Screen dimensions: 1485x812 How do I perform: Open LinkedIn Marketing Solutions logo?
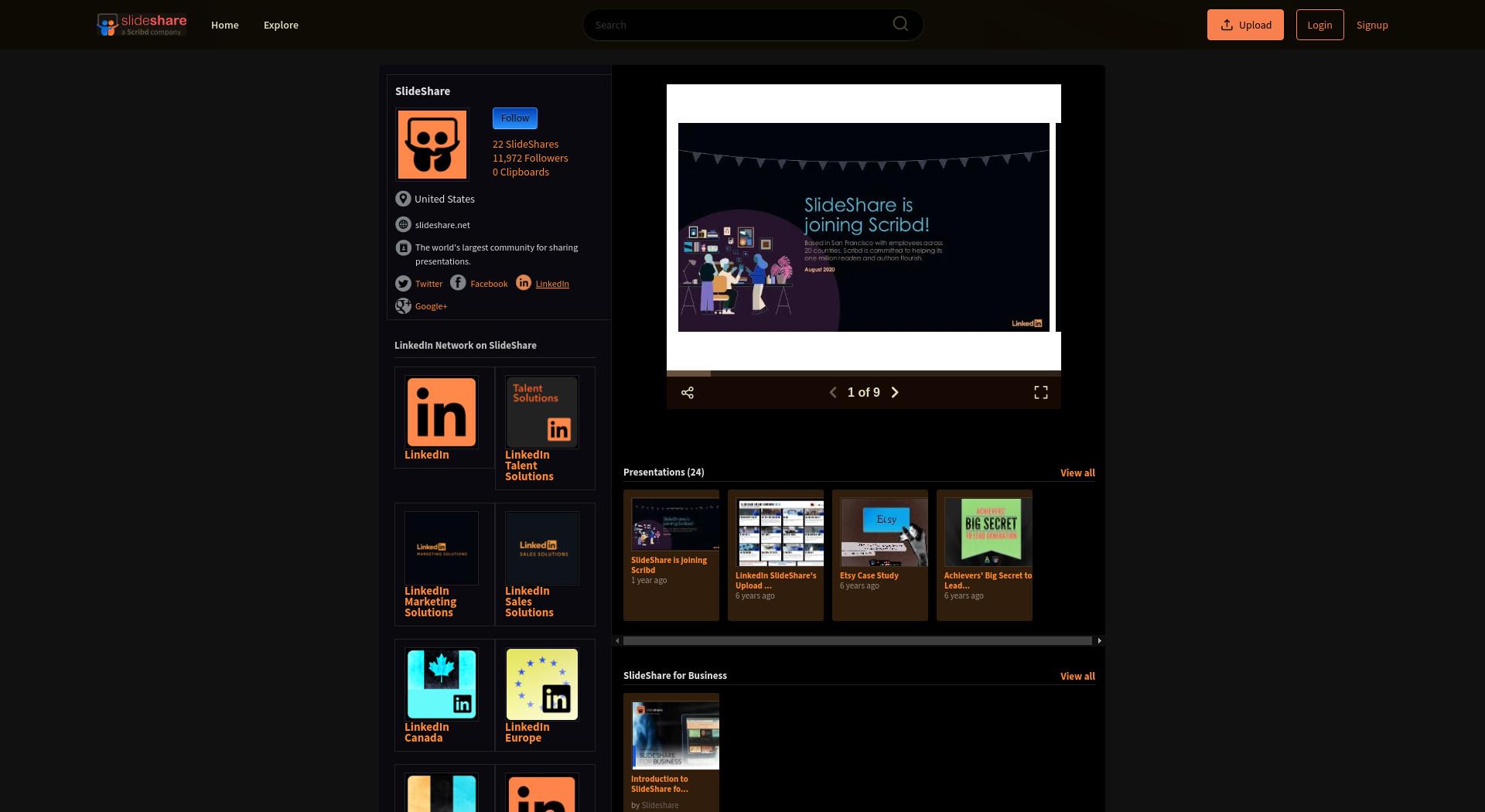[442, 548]
